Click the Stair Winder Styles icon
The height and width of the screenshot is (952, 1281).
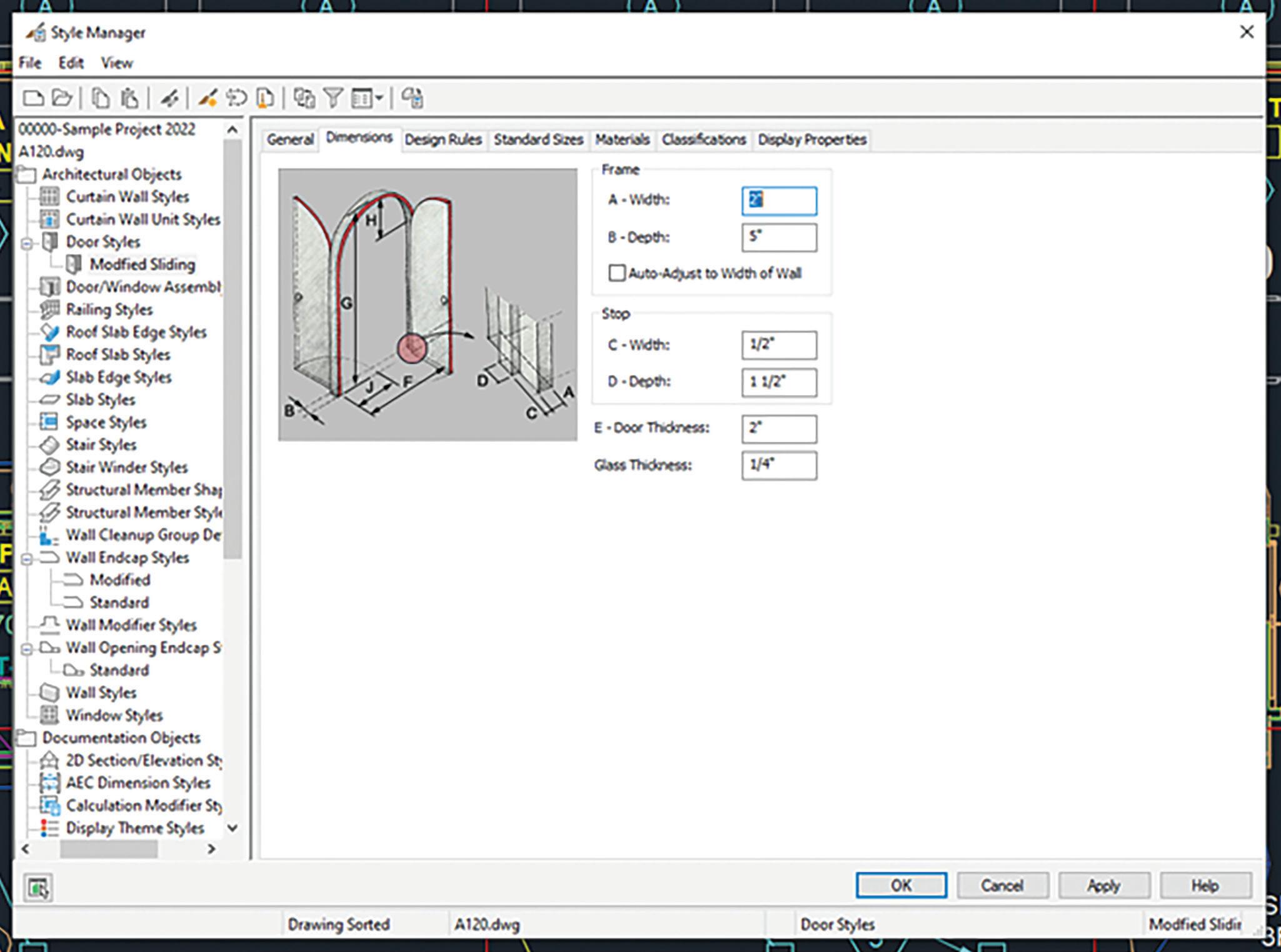coord(49,467)
